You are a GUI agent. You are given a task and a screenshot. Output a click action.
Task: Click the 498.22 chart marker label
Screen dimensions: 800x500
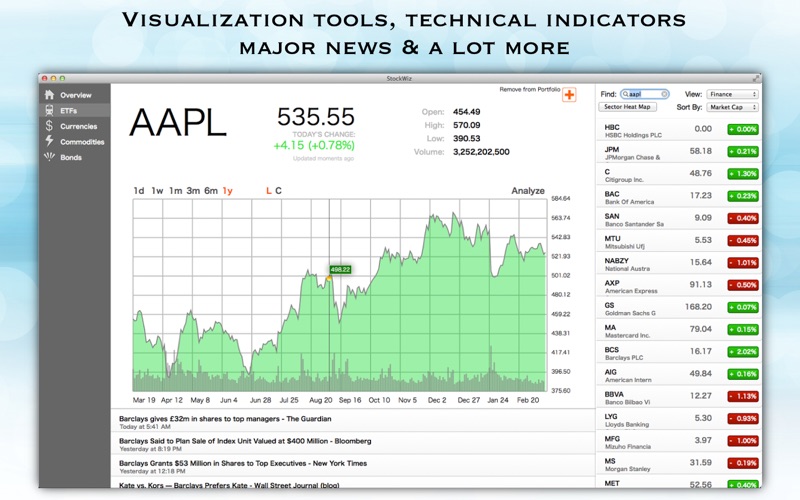(x=340, y=269)
